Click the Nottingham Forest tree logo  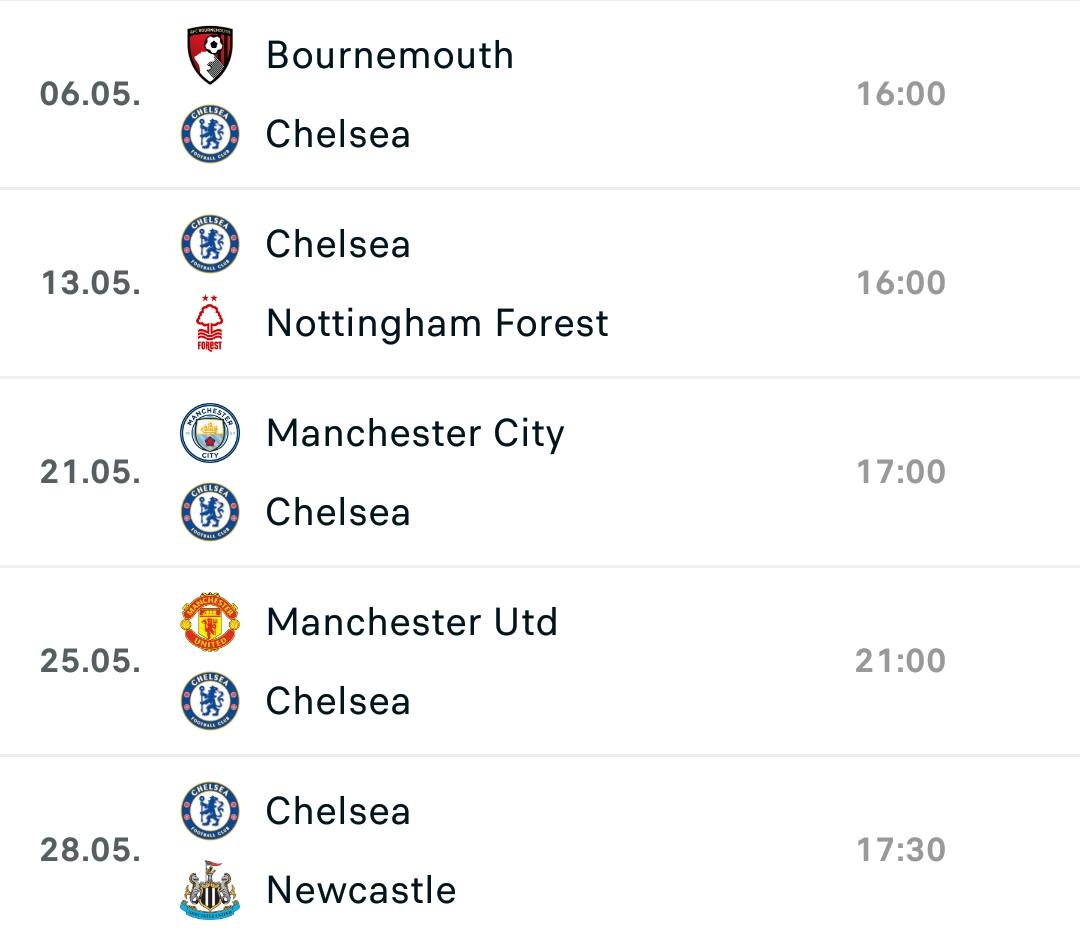pos(209,323)
